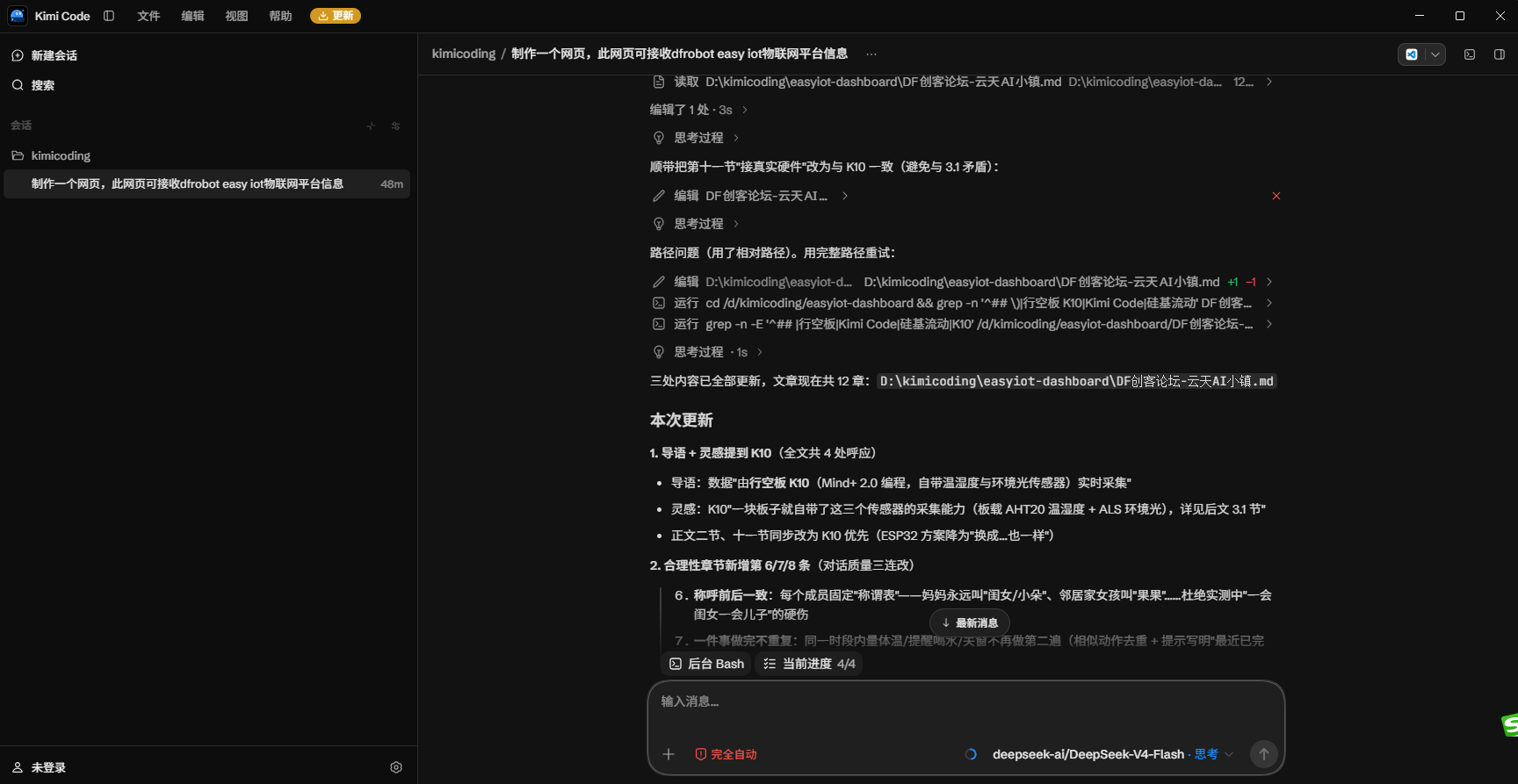1518x784 pixels.
Task: Click the 48m timestamp on the session
Action: pos(392,184)
